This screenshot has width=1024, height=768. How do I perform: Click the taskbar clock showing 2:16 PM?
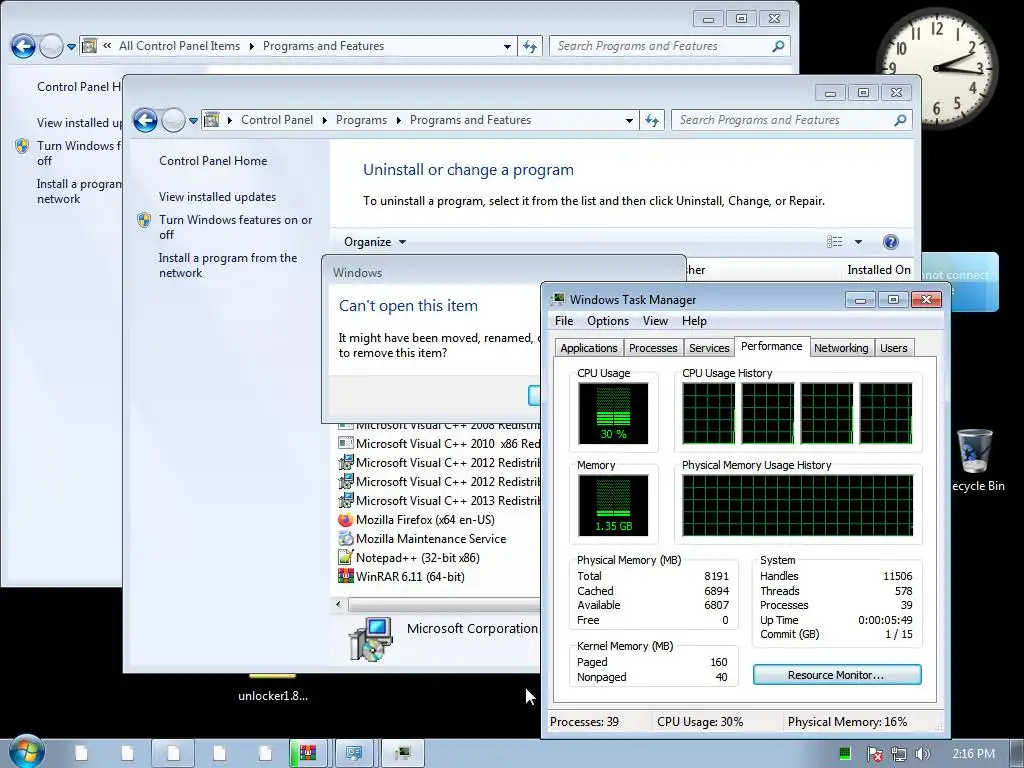[973, 754]
